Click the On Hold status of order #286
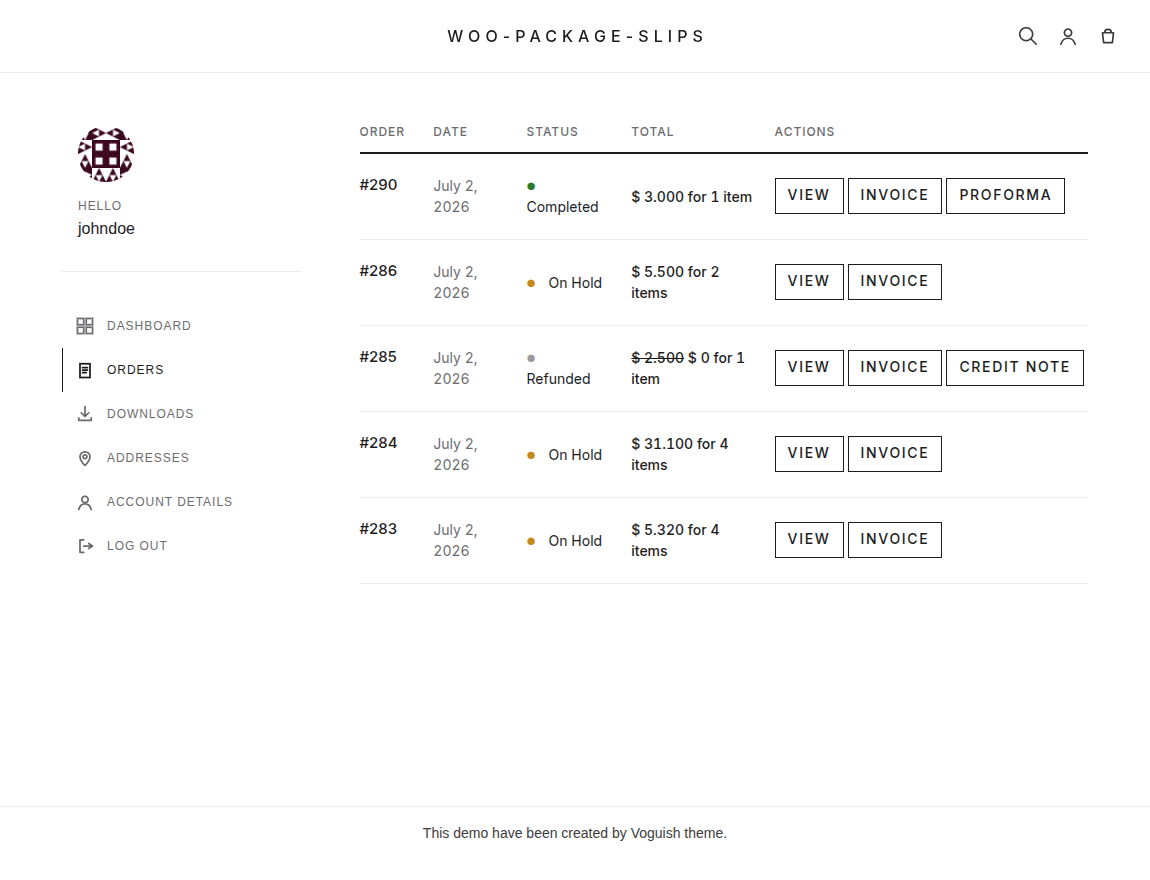Screen dimensions: 1150x880 tap(575, 283)
